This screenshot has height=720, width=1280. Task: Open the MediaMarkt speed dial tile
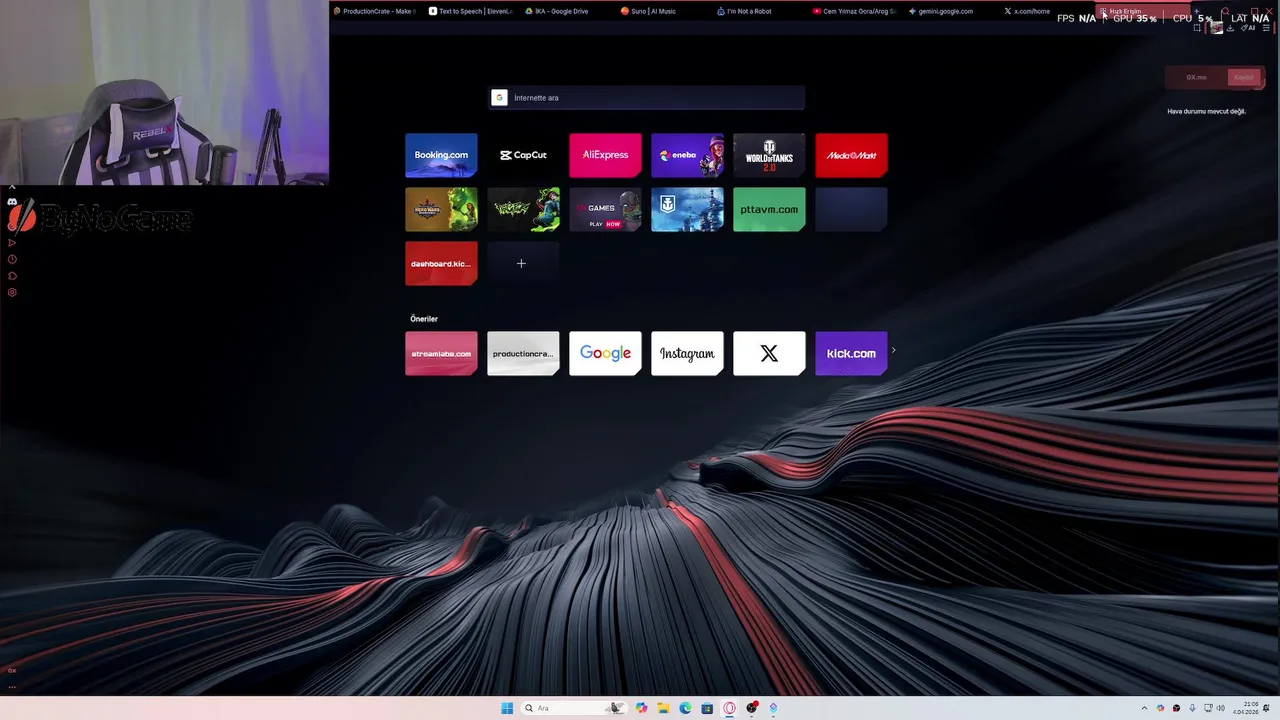pyautogui.click(x=851, y=155)
